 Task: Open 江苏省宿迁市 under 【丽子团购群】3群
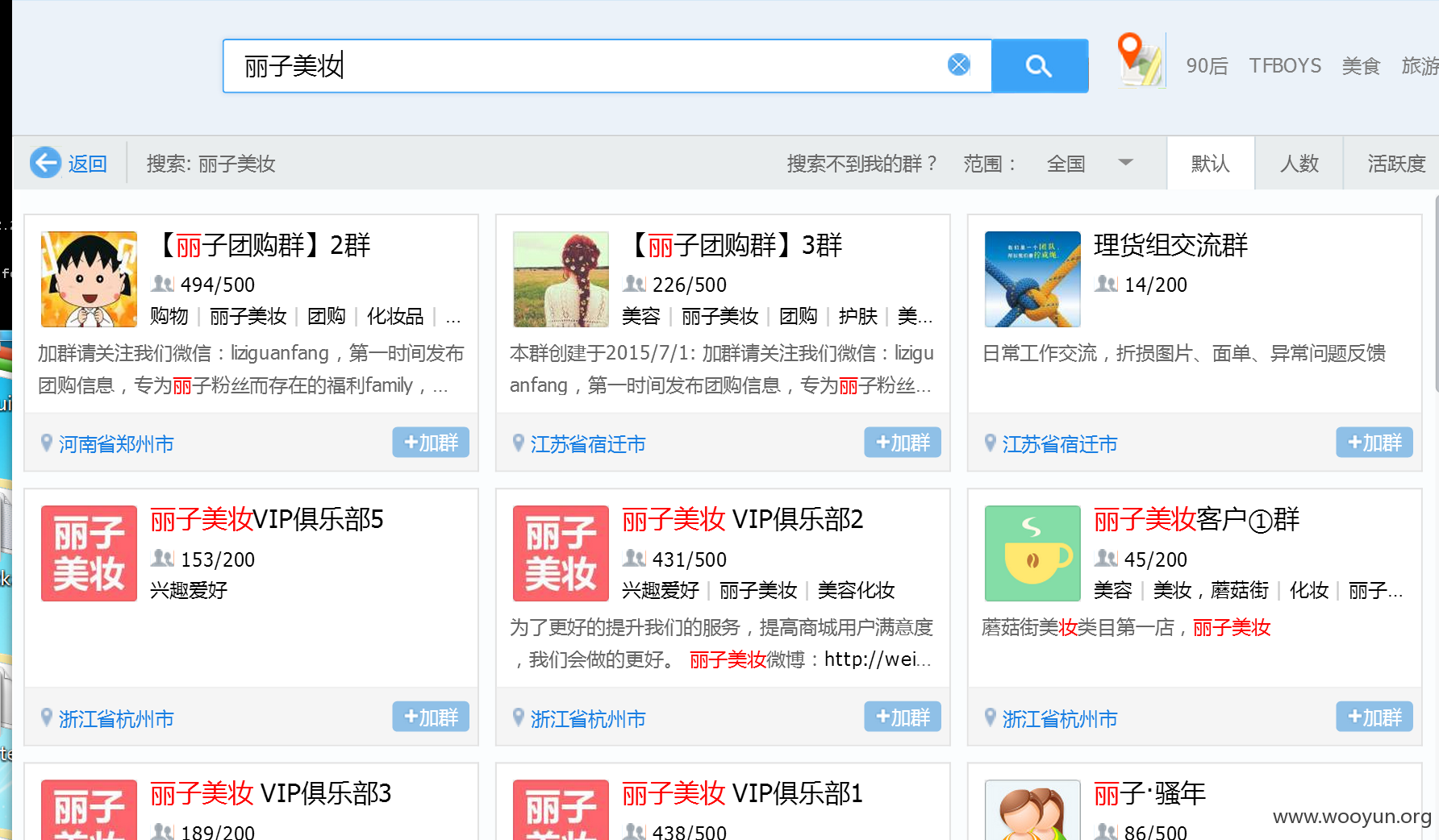tap(588, 444)
